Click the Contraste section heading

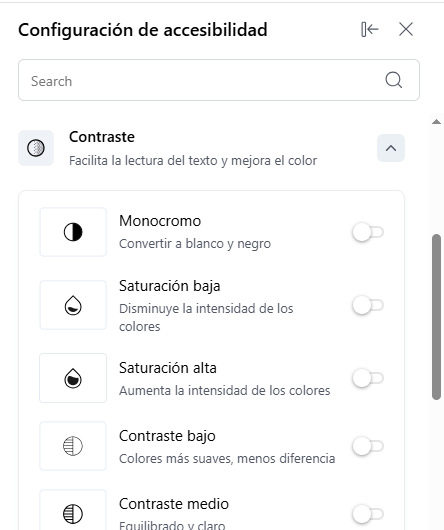102,137
